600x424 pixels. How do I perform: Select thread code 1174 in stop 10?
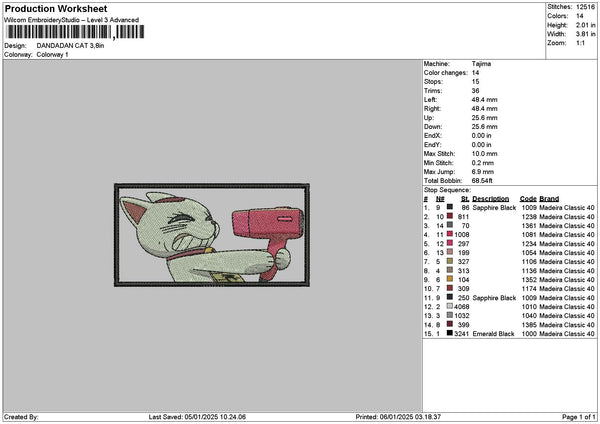(529, 289)
